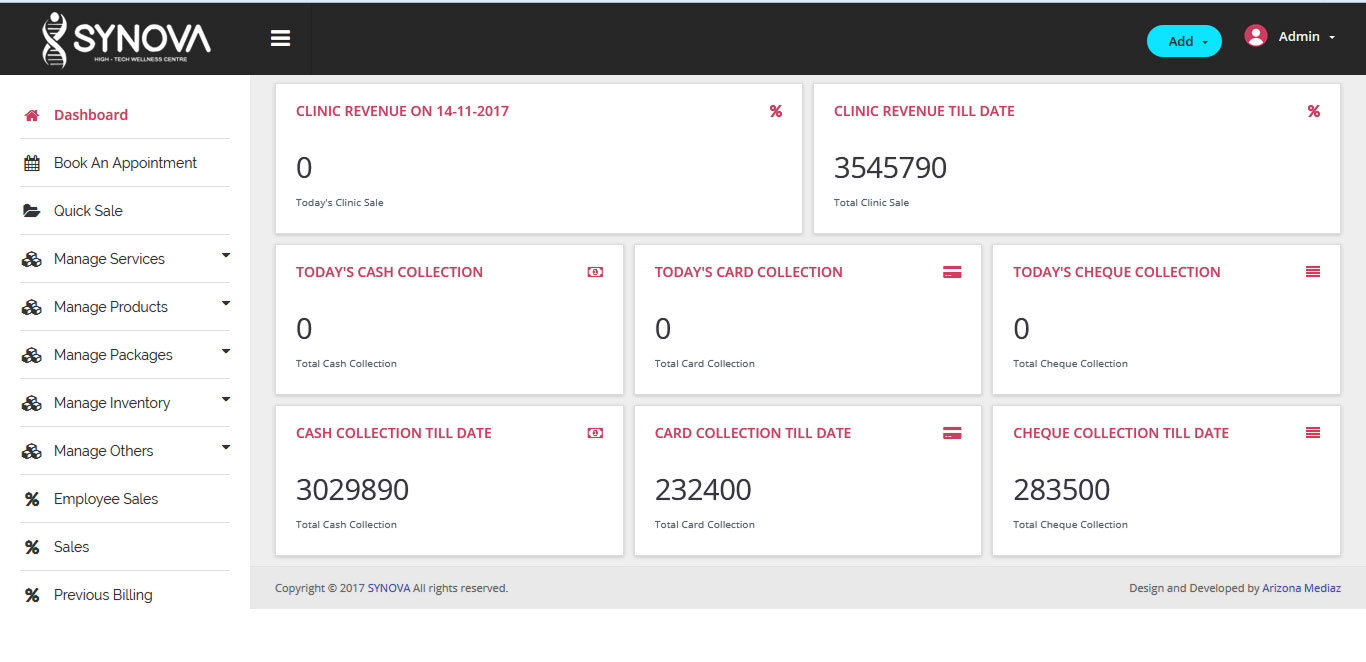
Task: Click the cash icon on Today's Cash Collection
Action: pyautogui.click(x=595, y=272)
